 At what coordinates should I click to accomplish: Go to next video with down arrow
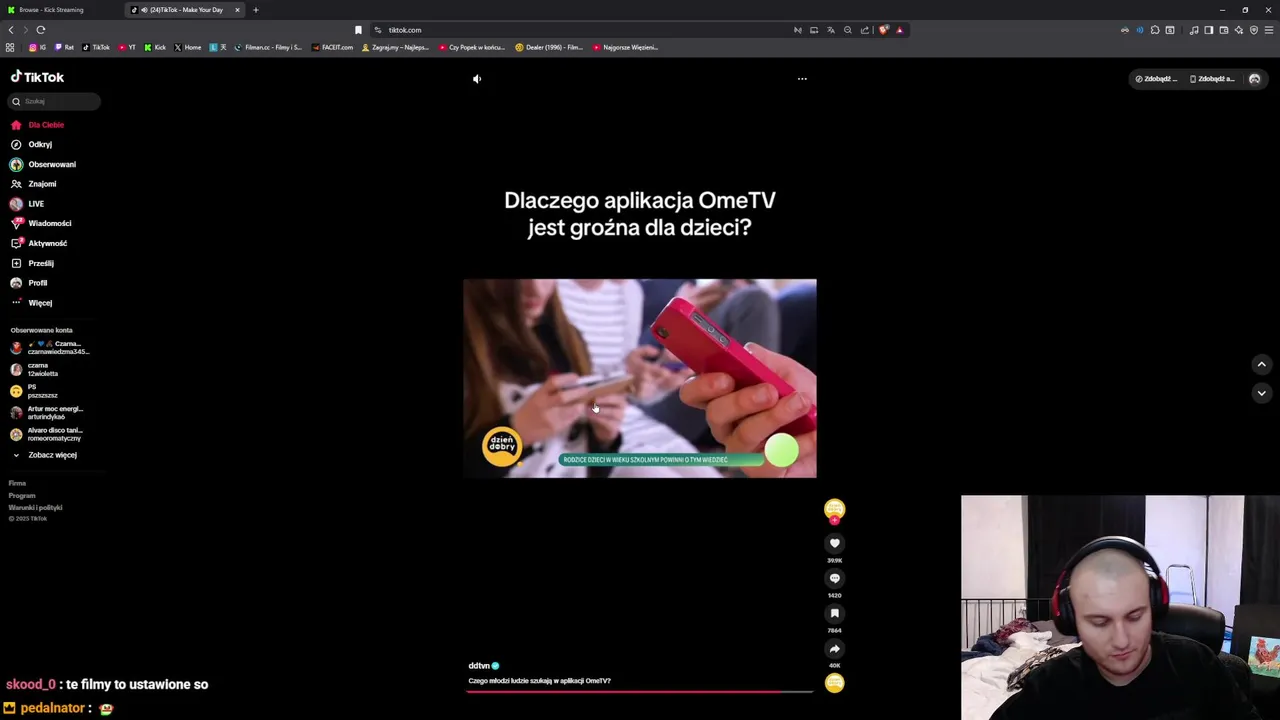pyautogui.click(x=1261, y=393)
